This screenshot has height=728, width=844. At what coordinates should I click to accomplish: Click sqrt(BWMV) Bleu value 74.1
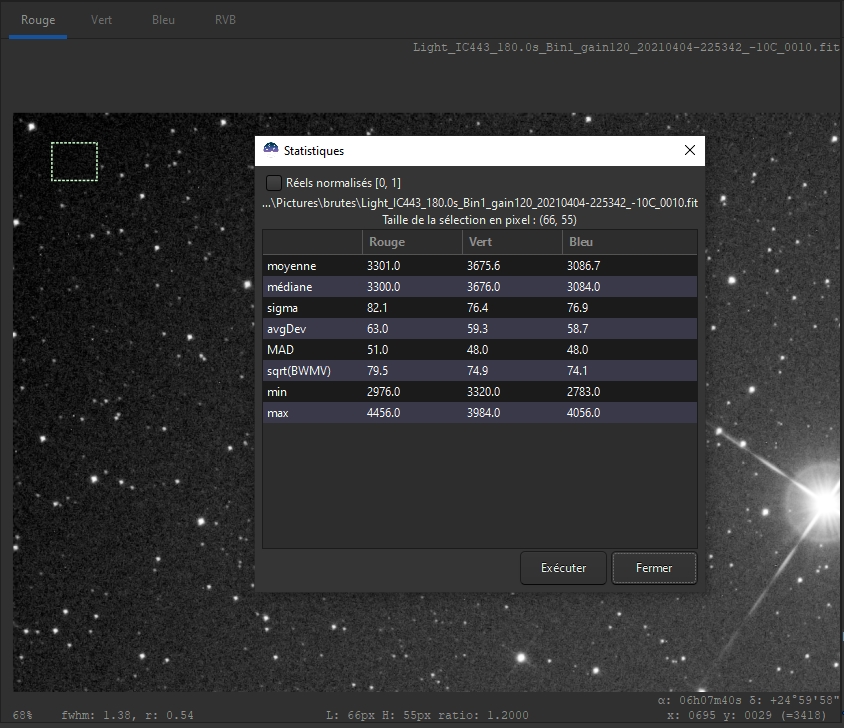tap(577, 371)
